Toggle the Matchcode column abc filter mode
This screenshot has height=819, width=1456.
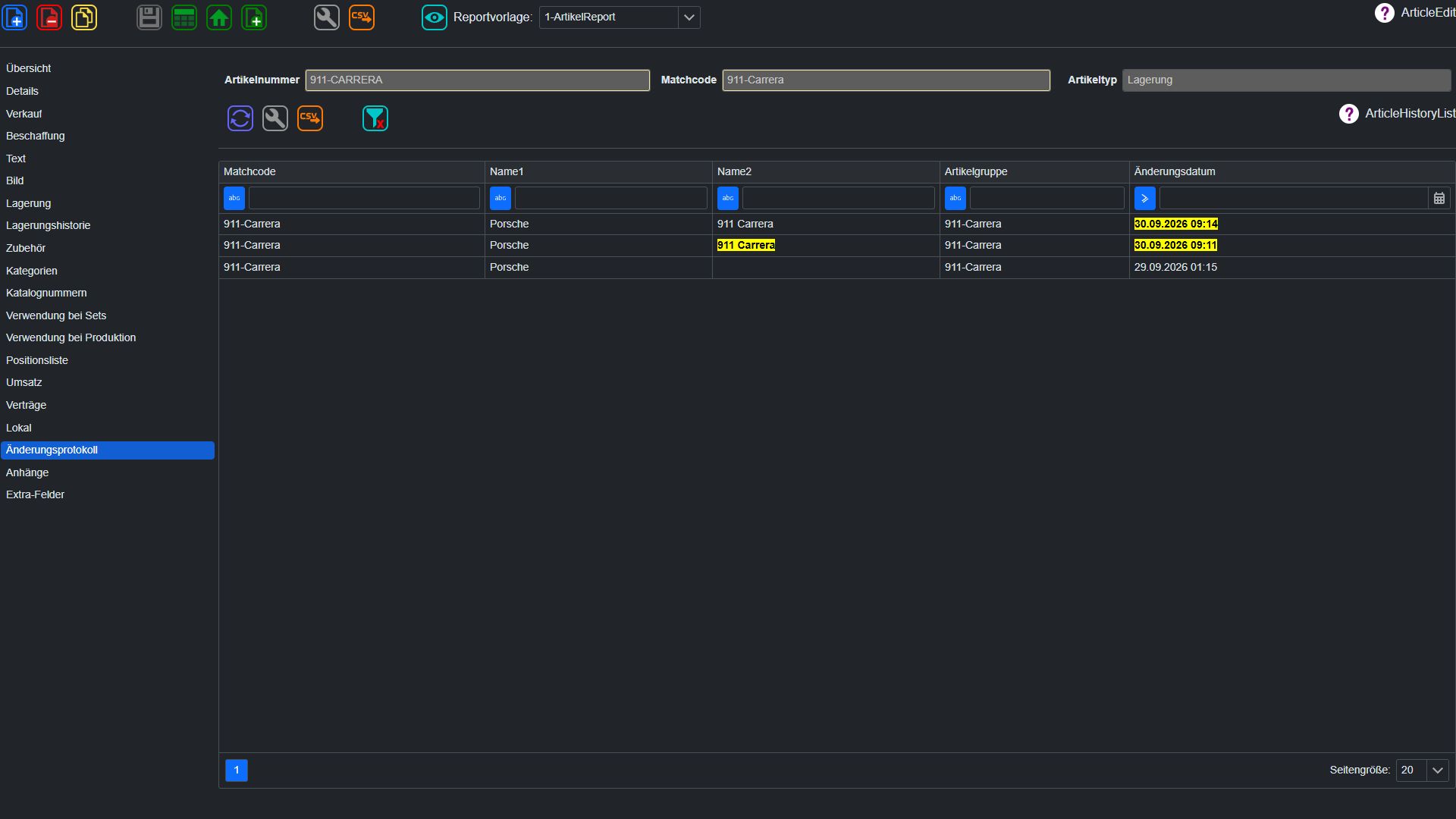[234, 199]
